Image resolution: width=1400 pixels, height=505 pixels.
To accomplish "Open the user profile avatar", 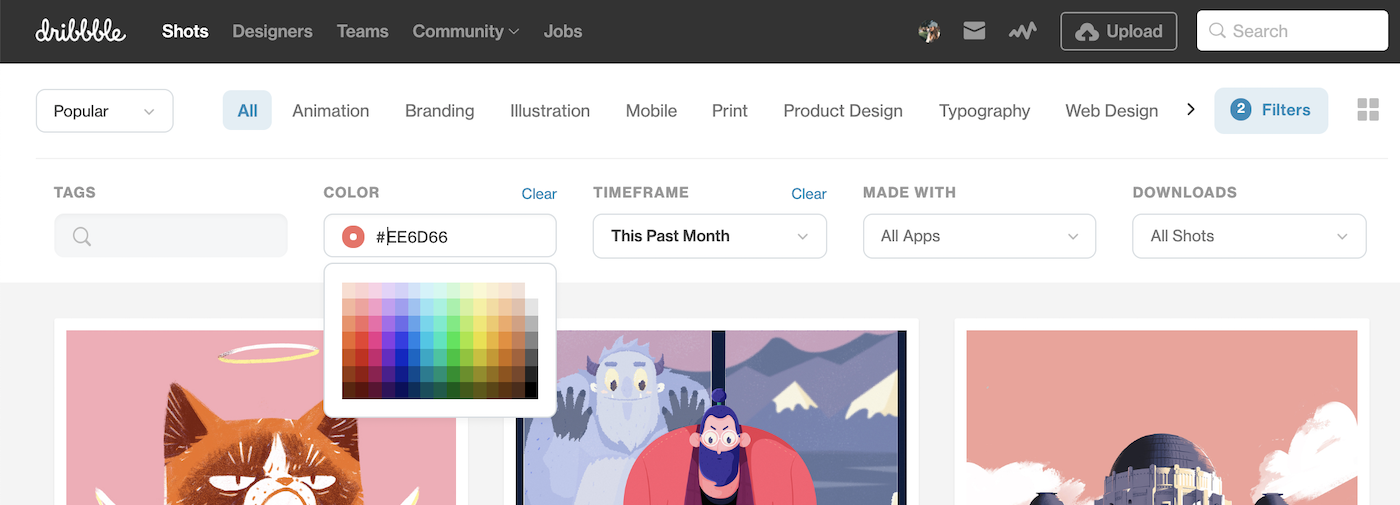I will click(x=929, y=32).
